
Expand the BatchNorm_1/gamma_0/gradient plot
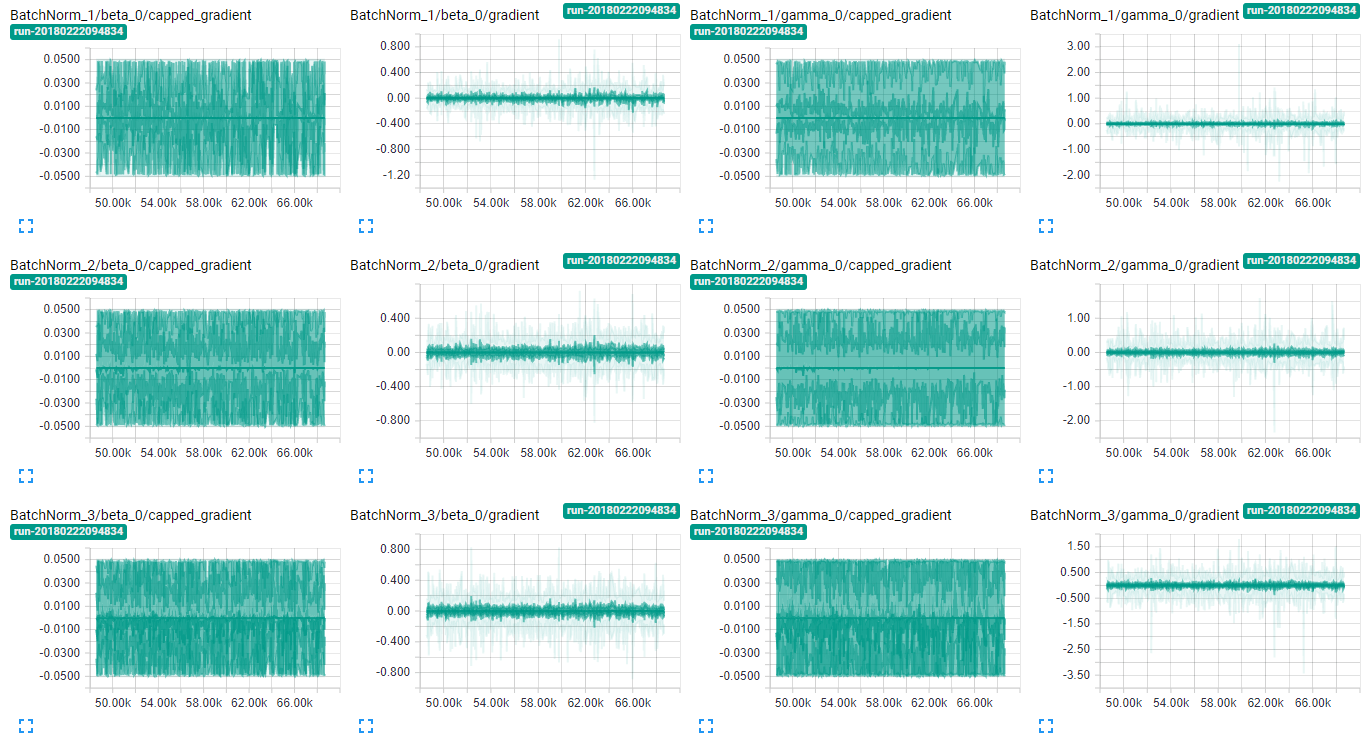tap(1046, 226)
